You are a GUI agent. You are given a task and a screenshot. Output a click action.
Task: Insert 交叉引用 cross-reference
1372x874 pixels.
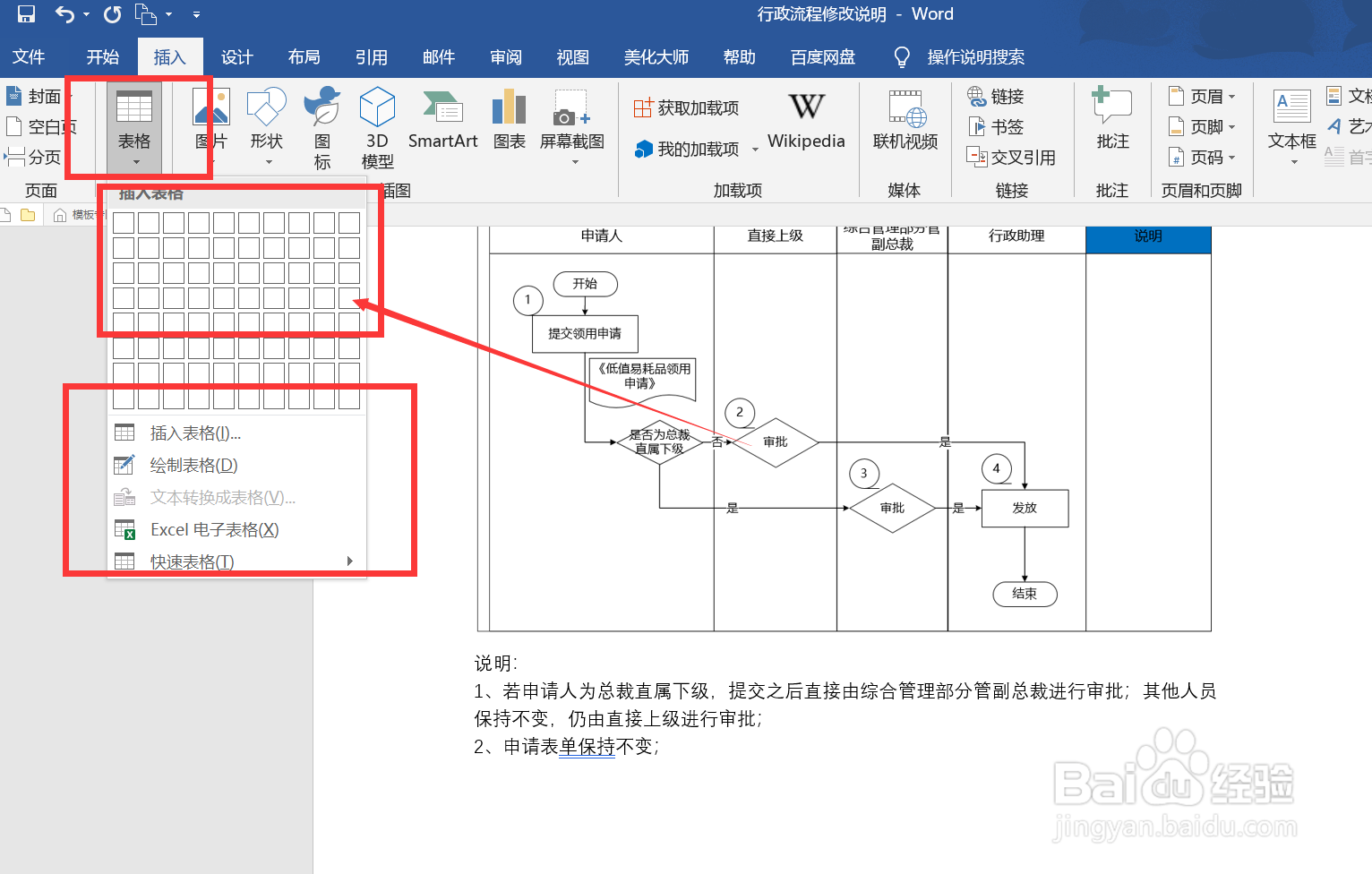pyautogui.click(x=1013, y=157)
